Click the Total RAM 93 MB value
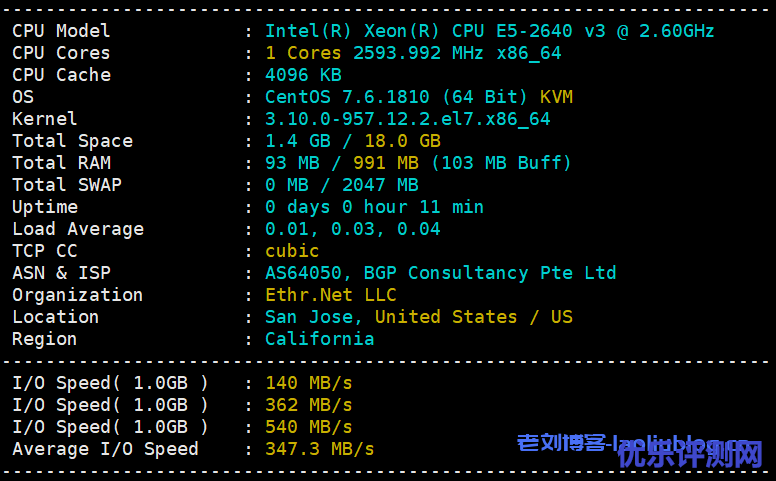 (x=287, y=163)
